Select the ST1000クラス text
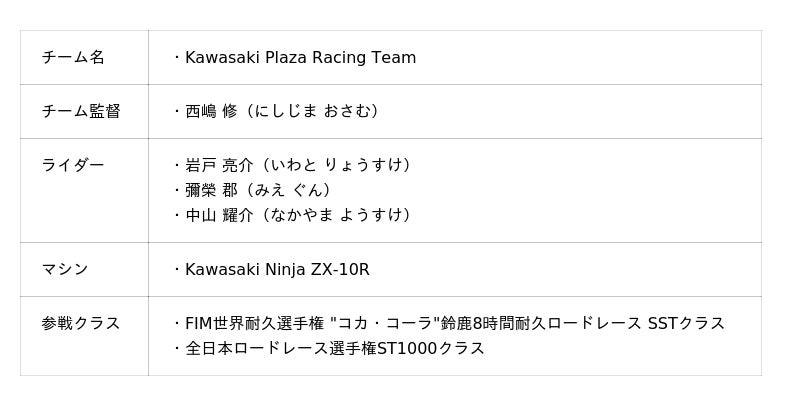 click(430, 348)
